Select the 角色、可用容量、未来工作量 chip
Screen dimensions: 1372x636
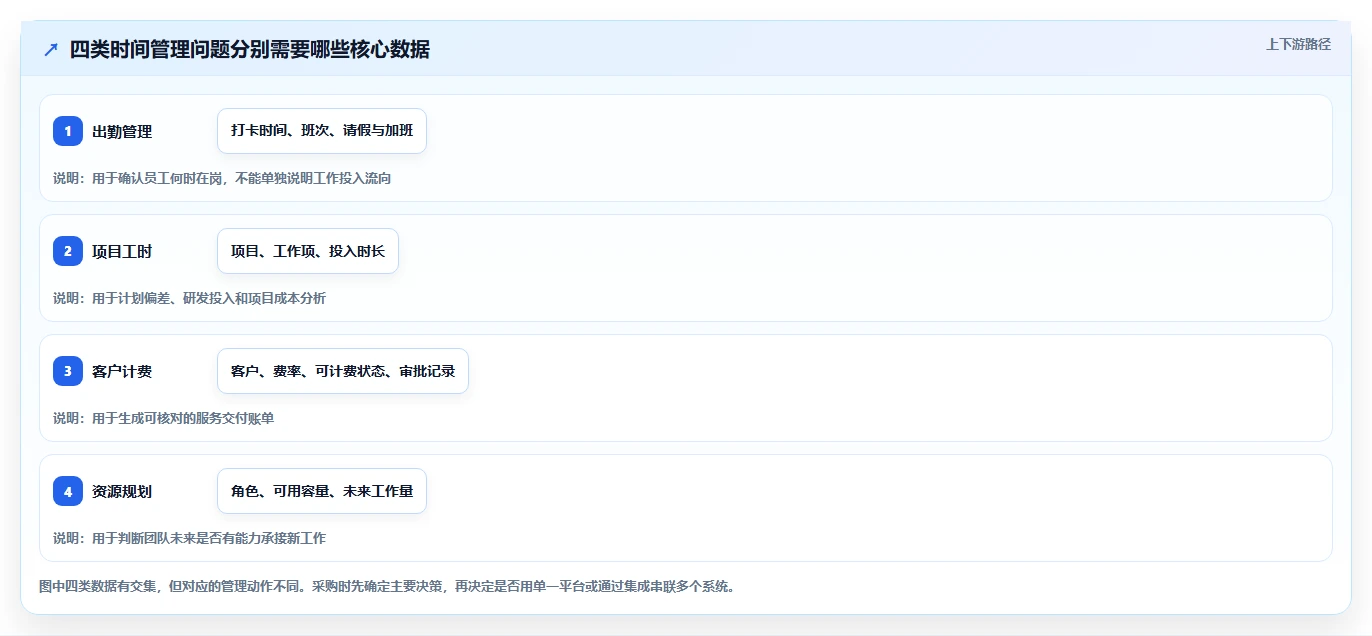322,491
